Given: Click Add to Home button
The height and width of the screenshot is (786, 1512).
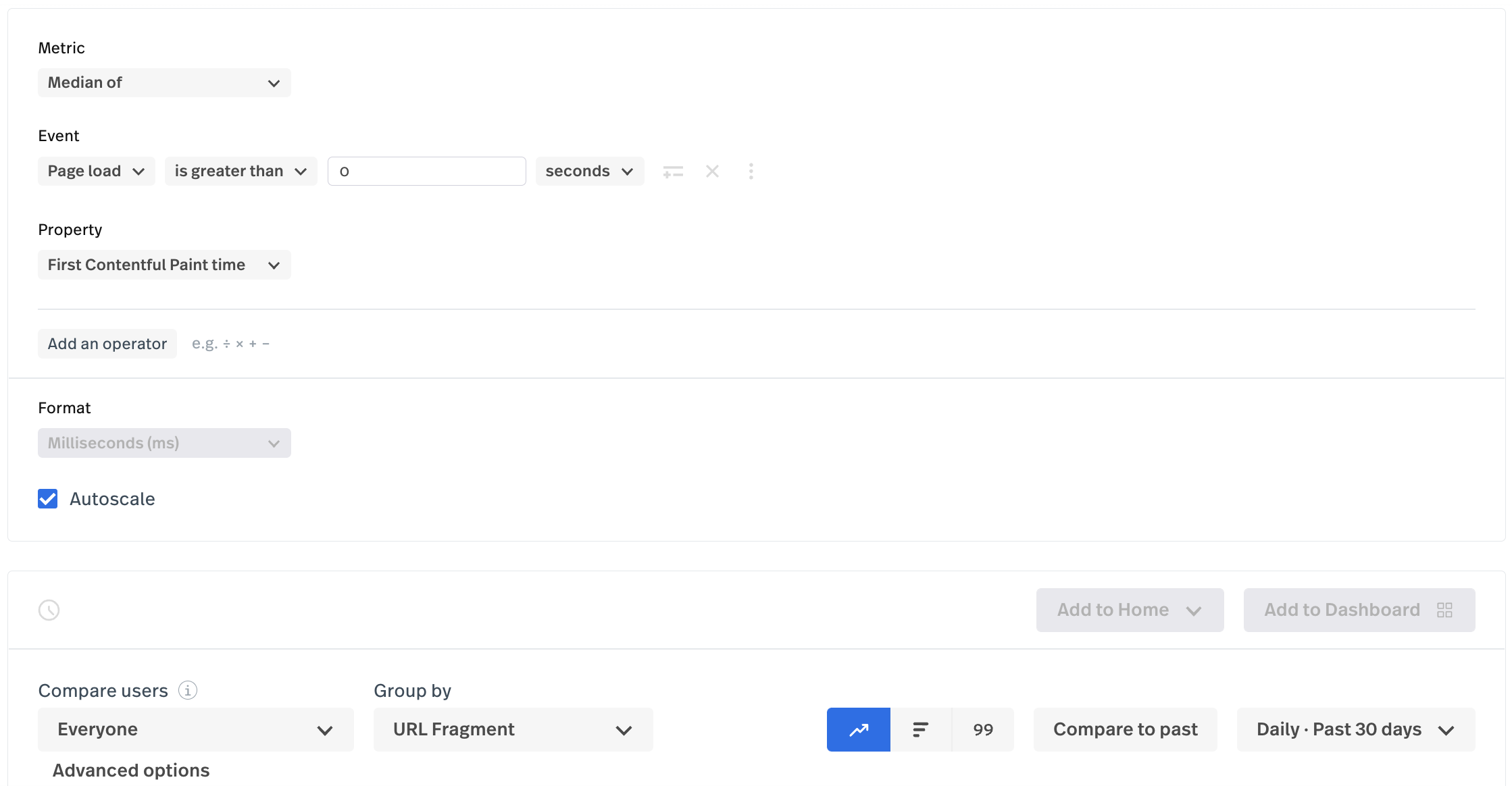Looking at the screenshot, I should [x=1130, y=610].
